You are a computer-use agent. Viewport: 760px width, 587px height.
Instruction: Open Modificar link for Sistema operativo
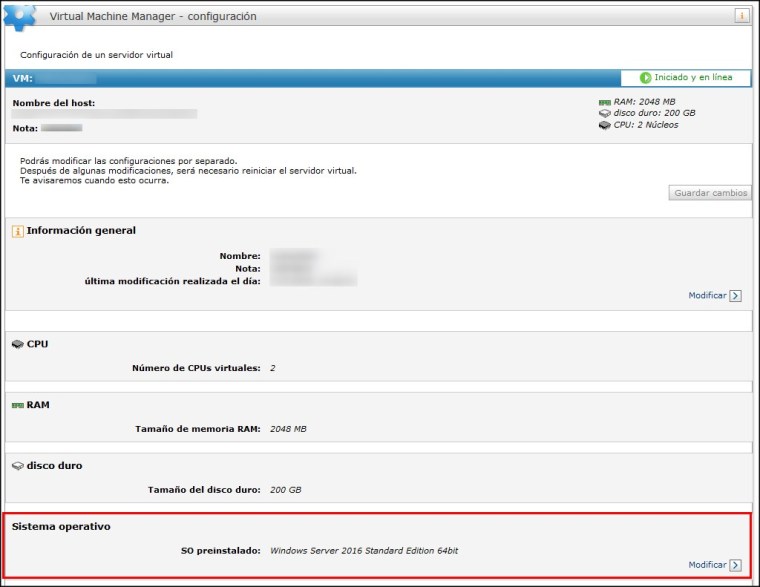point(707,565)
